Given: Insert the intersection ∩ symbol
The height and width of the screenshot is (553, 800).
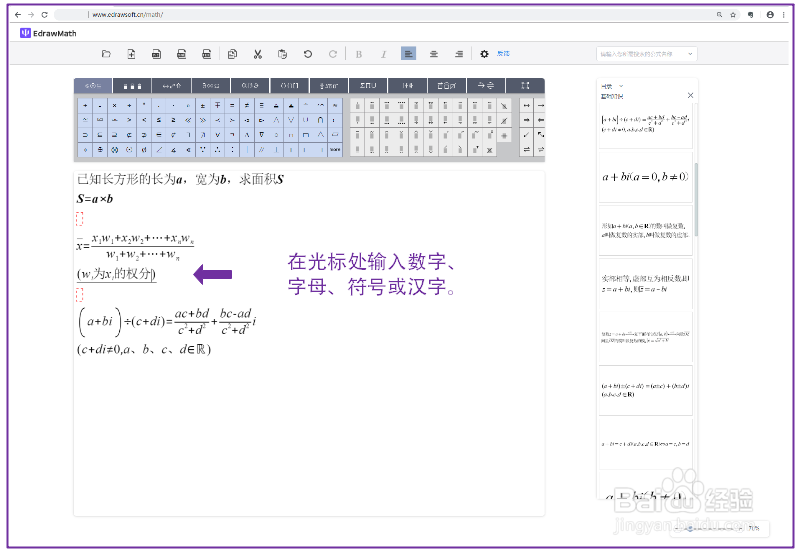Looking at the screenshot, I should [320, 120].
